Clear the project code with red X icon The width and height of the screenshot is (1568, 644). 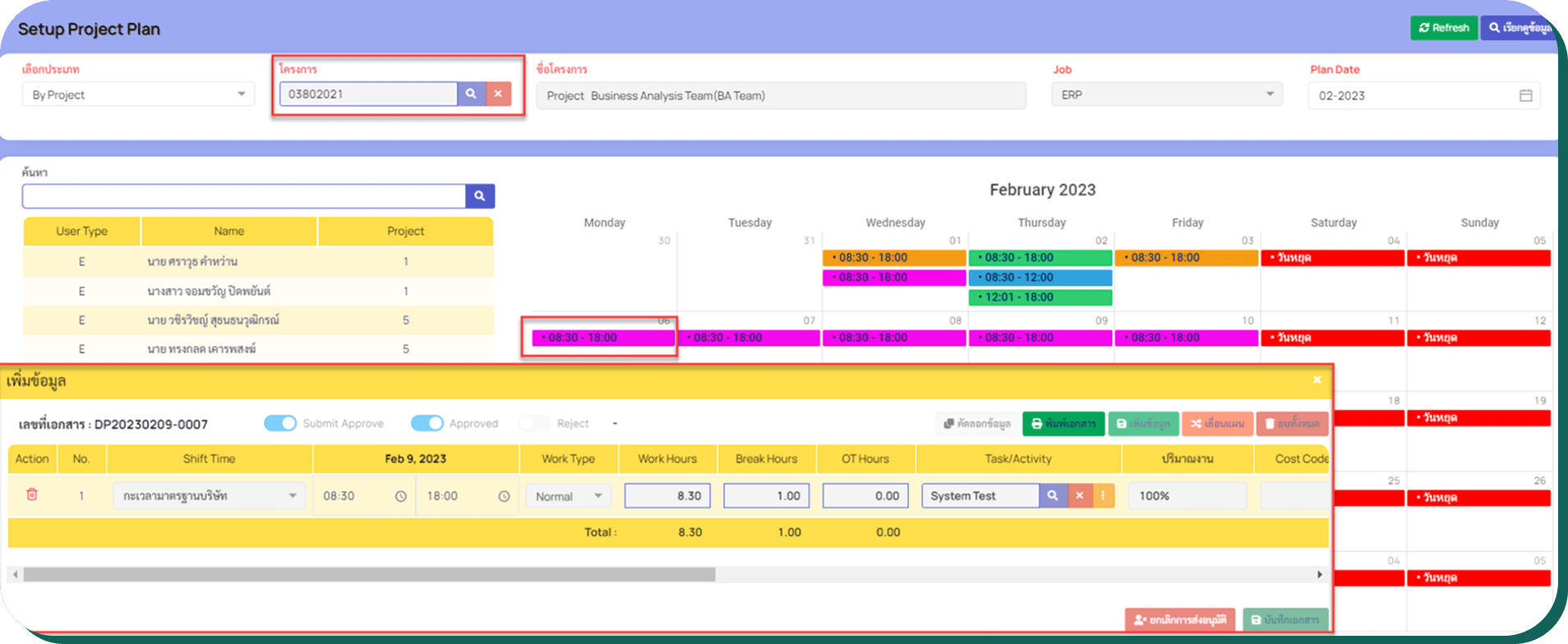[x=498, y=94]
